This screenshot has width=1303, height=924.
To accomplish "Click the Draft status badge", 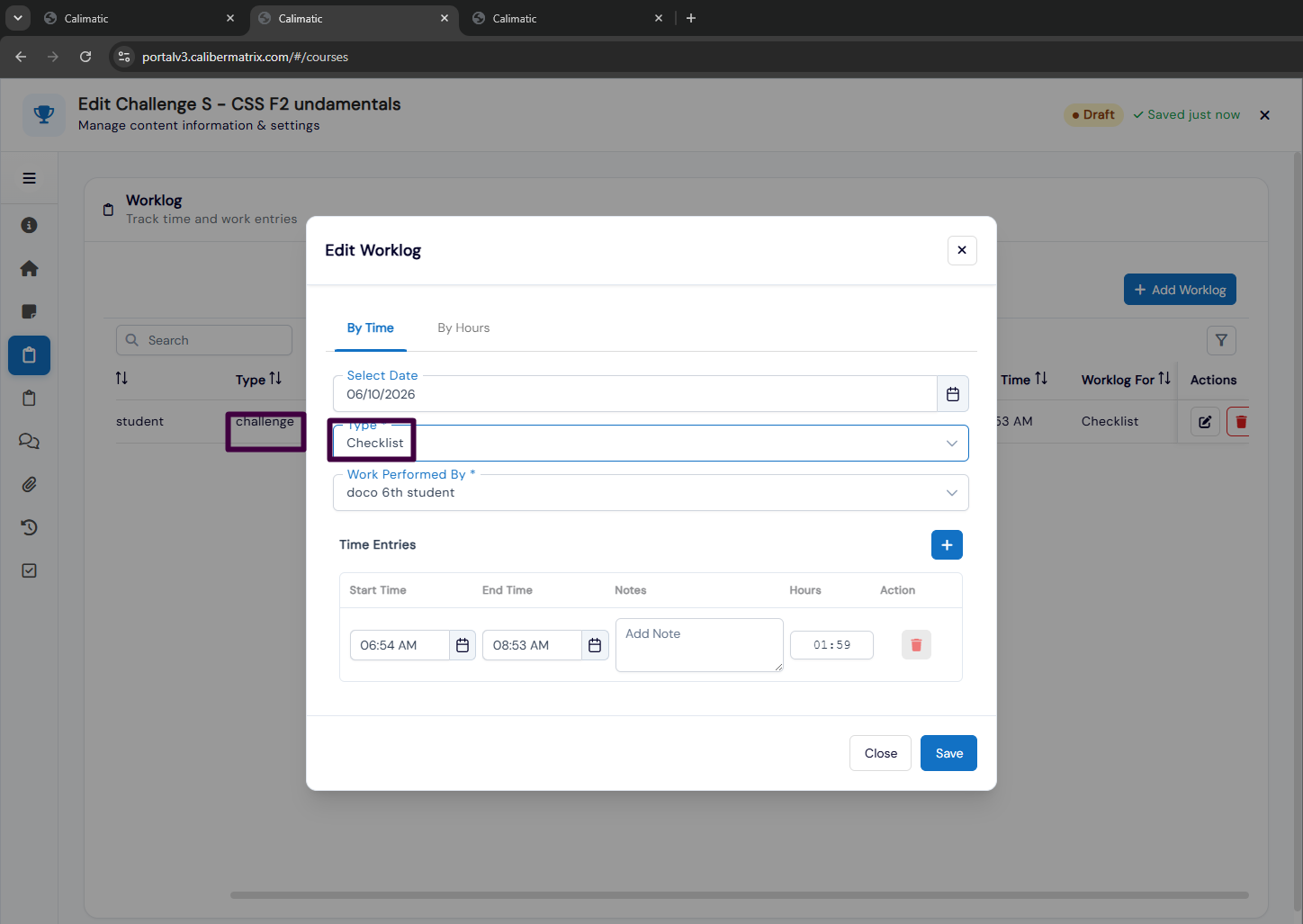I will [x=1093, y=114].
